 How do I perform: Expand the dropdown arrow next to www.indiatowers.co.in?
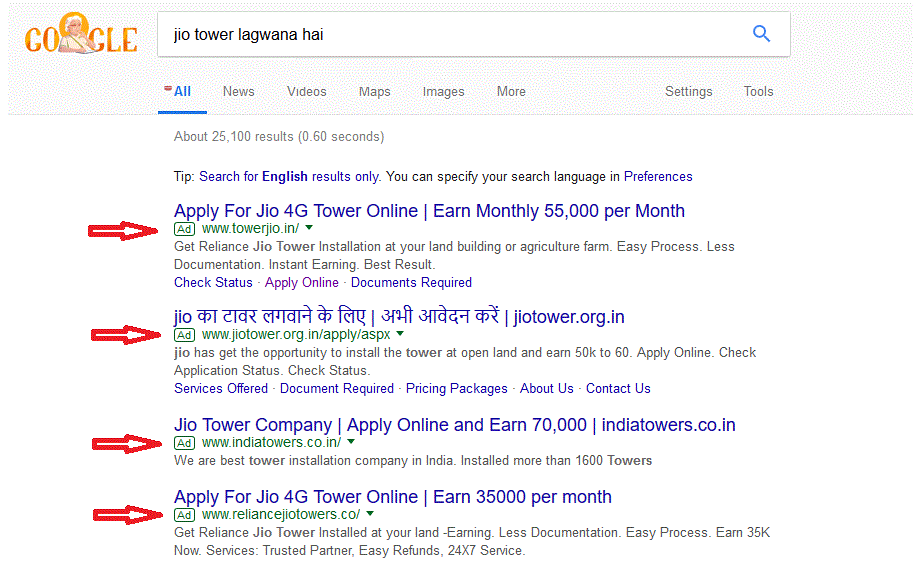pyautogui.click(x=351, y=442)
